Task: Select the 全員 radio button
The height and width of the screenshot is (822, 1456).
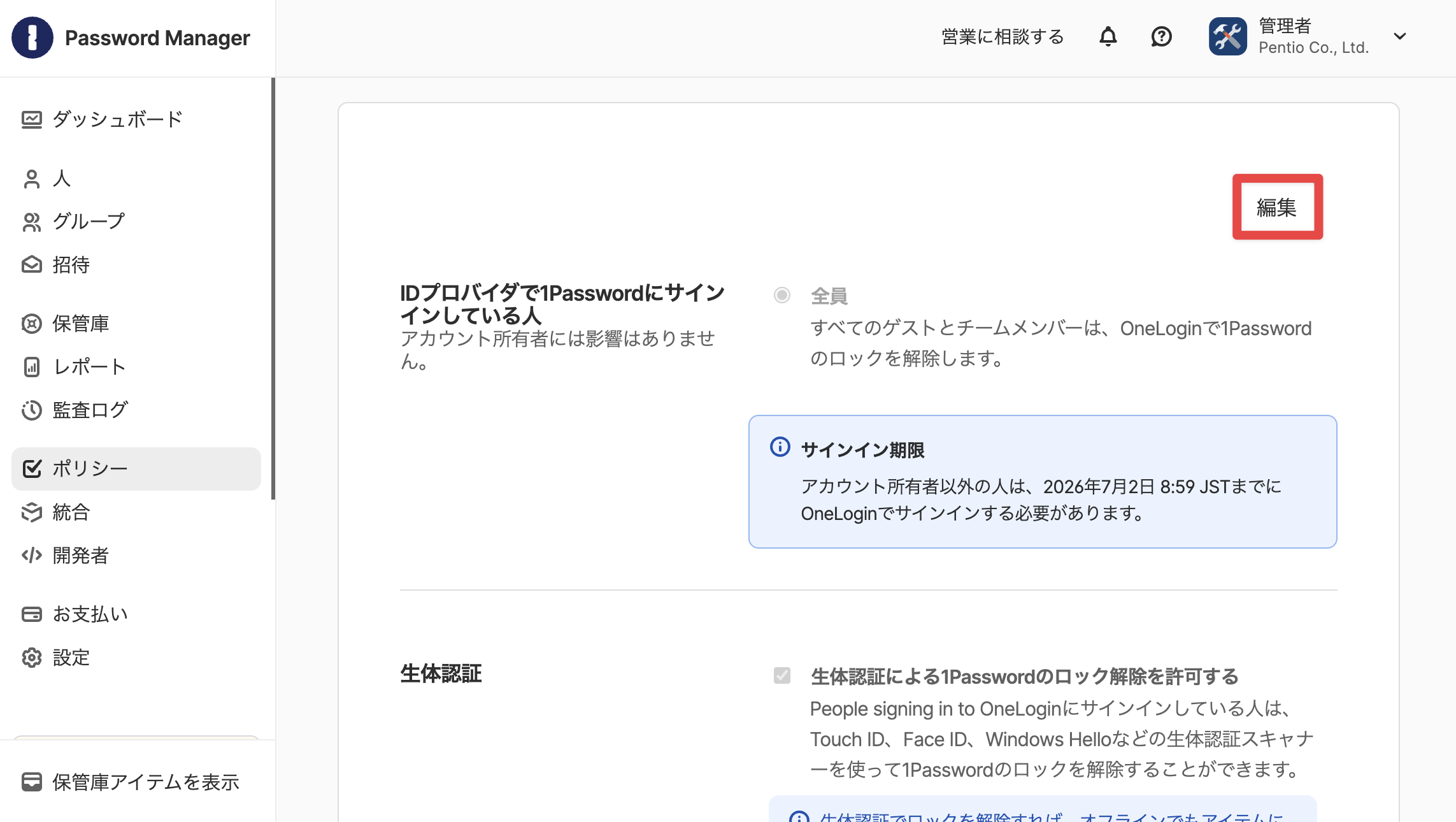Action: (782, 295)
